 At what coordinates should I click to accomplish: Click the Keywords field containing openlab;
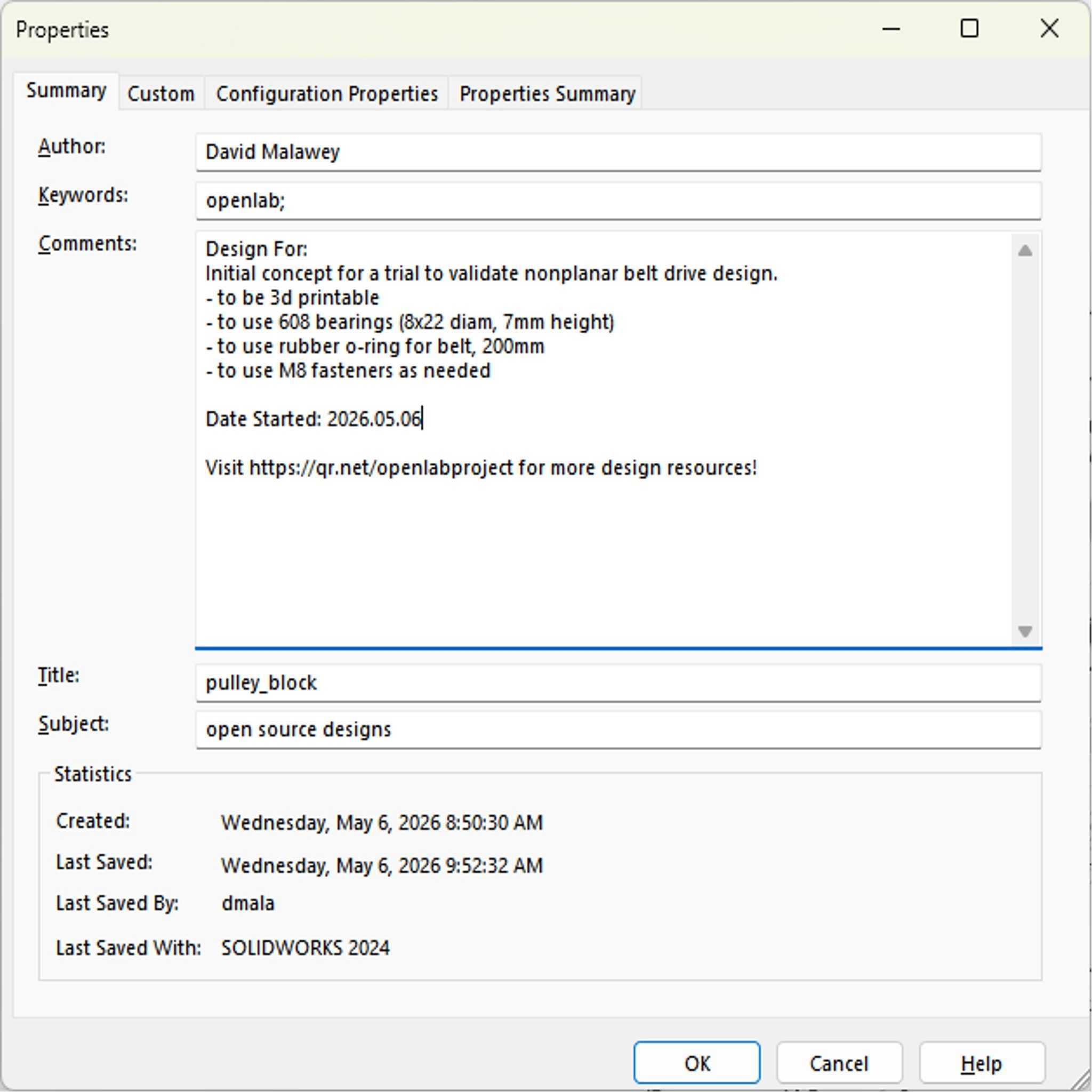coord(619,200)
